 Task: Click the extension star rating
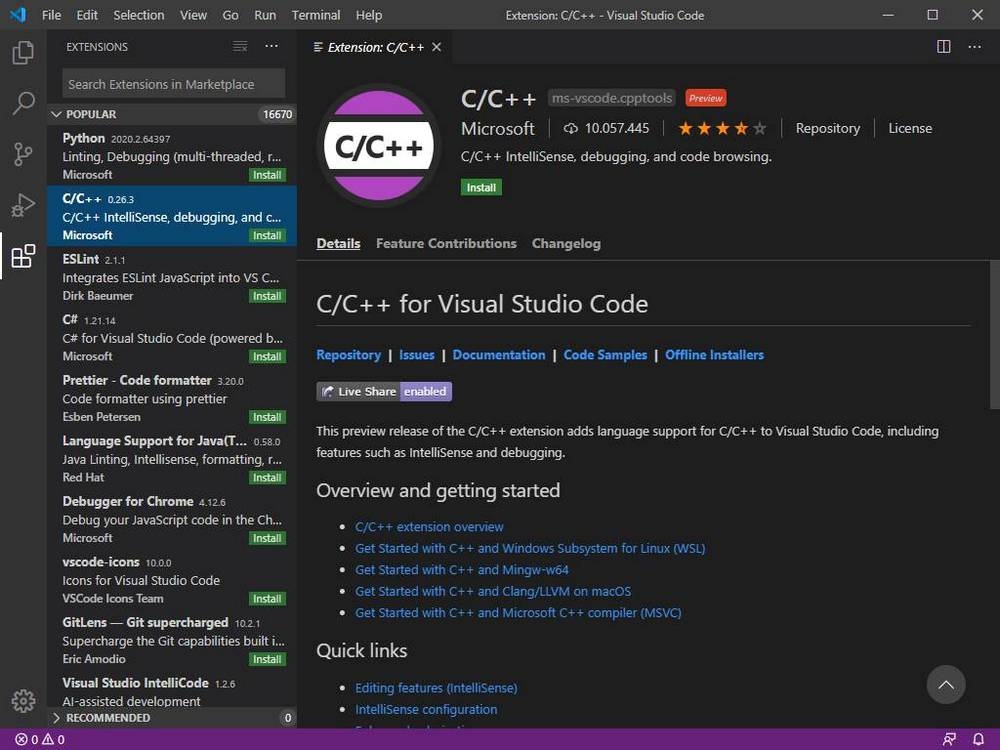click(x=722, y=128)
